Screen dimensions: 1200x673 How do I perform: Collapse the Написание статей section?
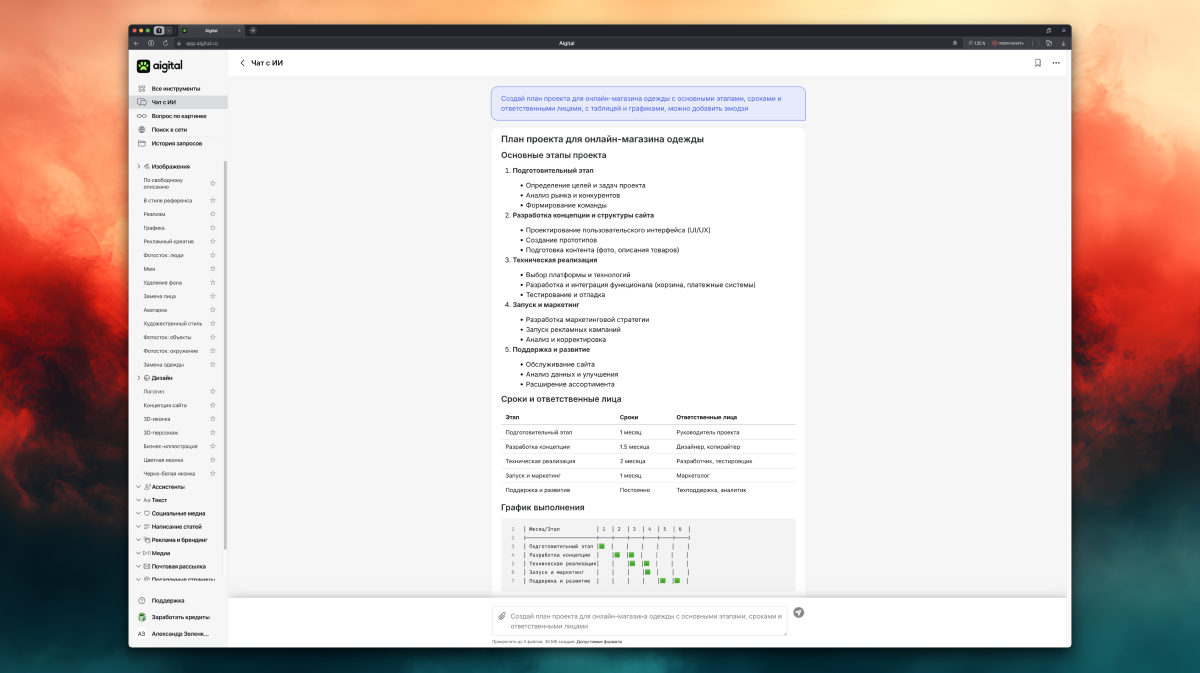tap(138, 526)
